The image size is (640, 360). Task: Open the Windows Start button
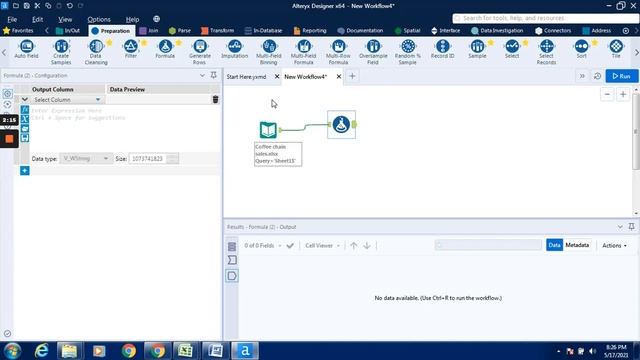(x=12, y=351)
